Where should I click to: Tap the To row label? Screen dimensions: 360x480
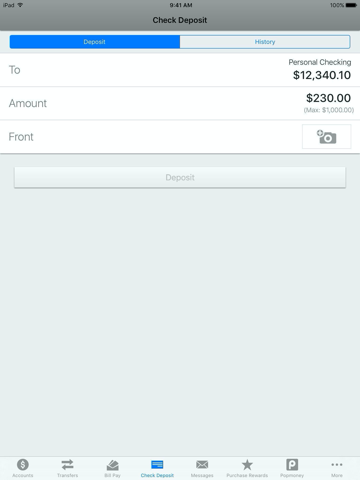(14, 70)
